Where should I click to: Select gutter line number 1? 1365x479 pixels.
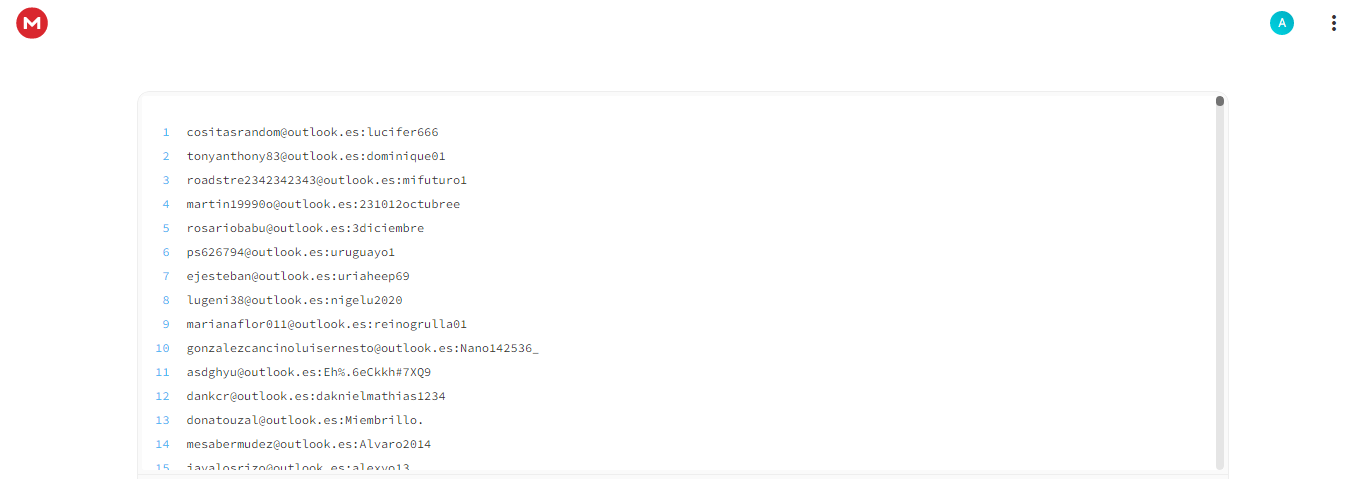point(166,132)
